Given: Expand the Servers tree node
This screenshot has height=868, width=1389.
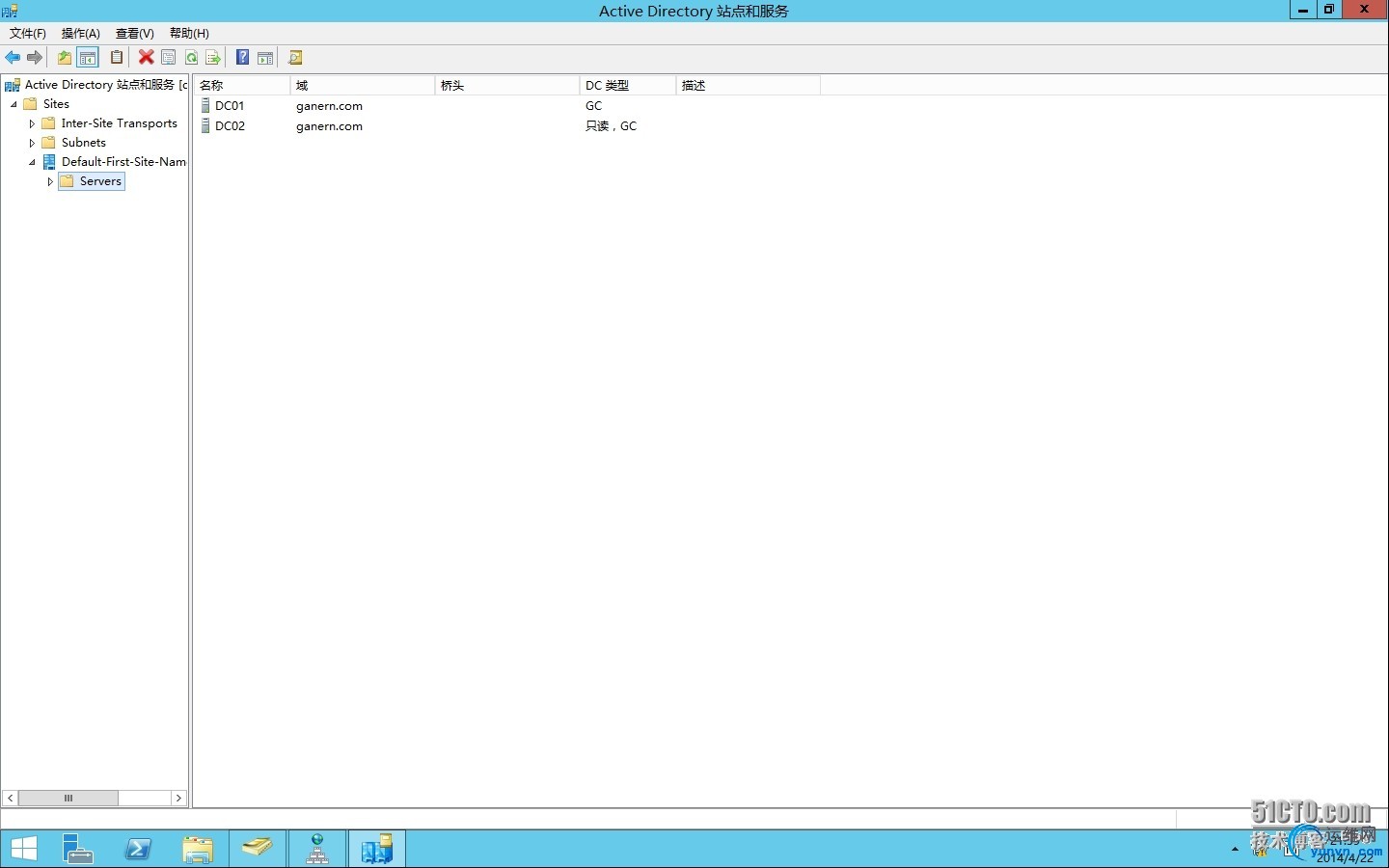Looking at the screenshot, I should coord(50,181).
